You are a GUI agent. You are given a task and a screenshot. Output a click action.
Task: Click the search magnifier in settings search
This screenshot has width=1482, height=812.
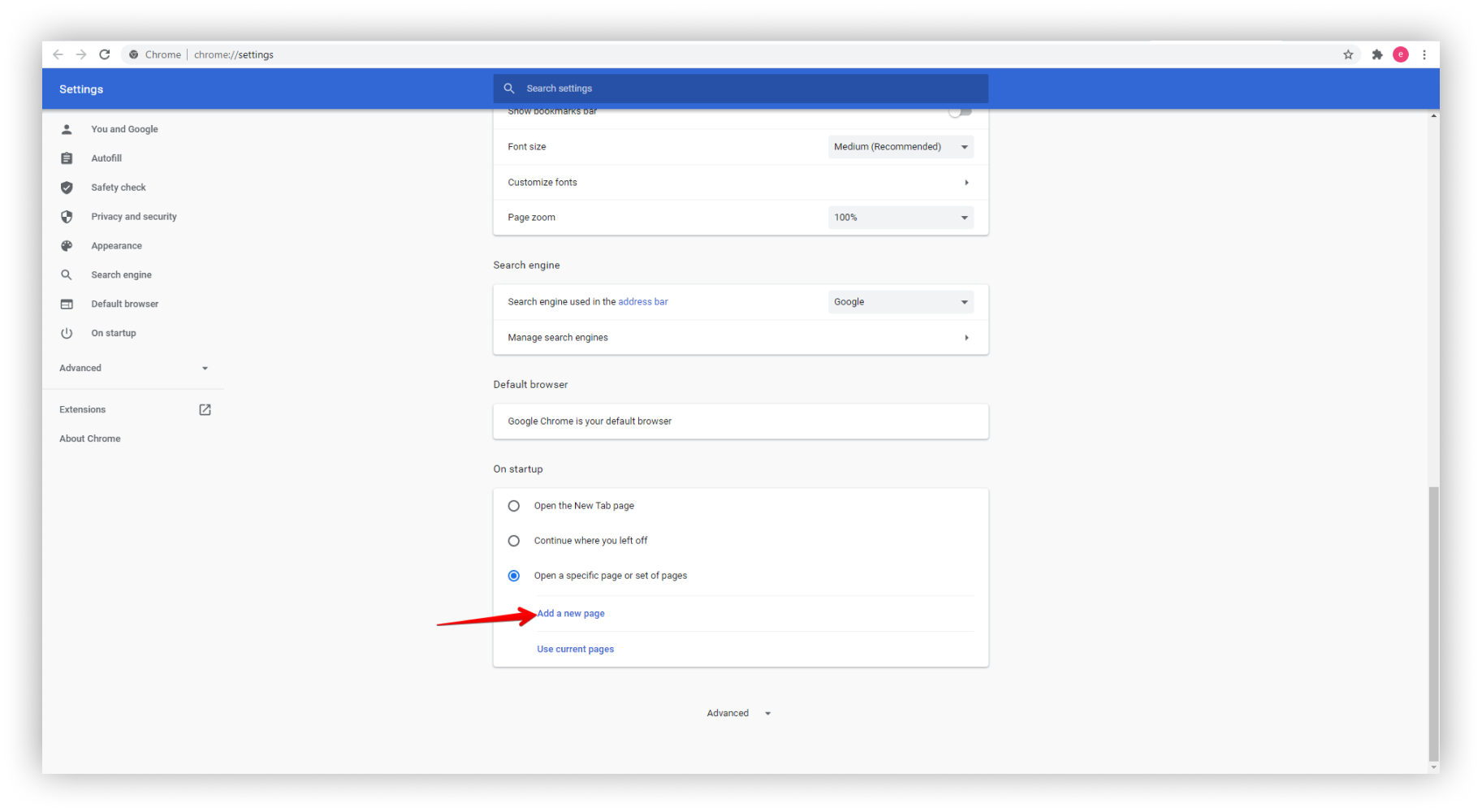click(509, 89)
